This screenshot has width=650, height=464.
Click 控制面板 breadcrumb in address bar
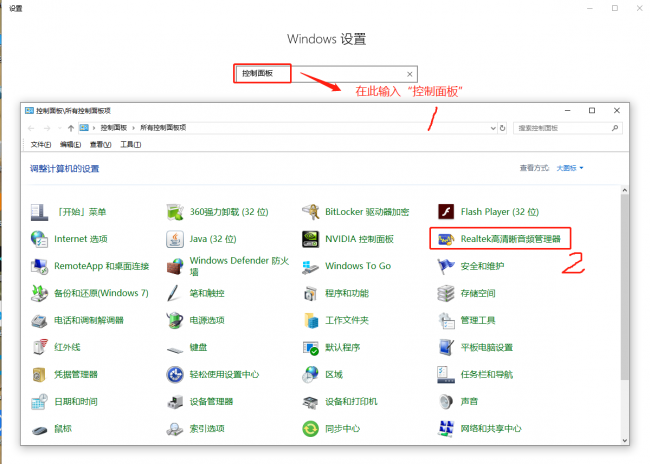(114, 128)
